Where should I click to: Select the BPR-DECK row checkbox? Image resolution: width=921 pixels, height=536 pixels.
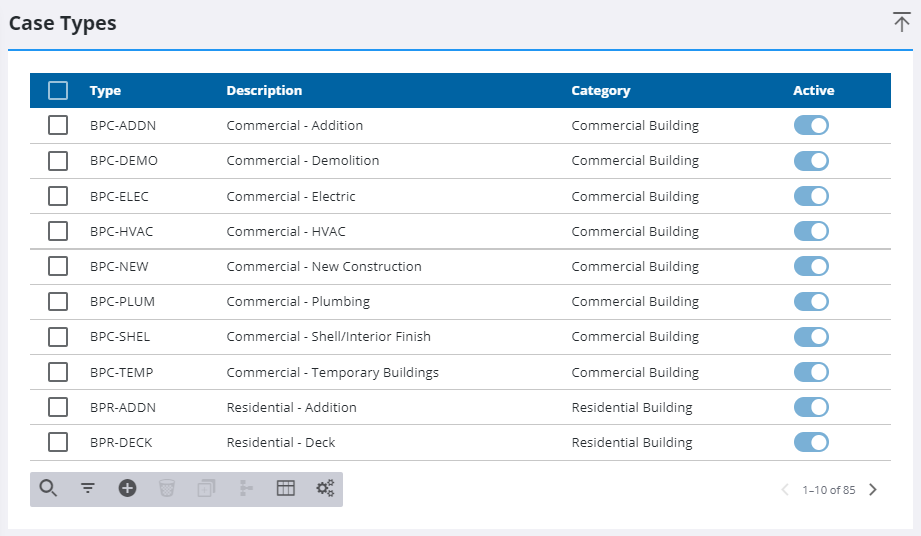tap(58, 442)
